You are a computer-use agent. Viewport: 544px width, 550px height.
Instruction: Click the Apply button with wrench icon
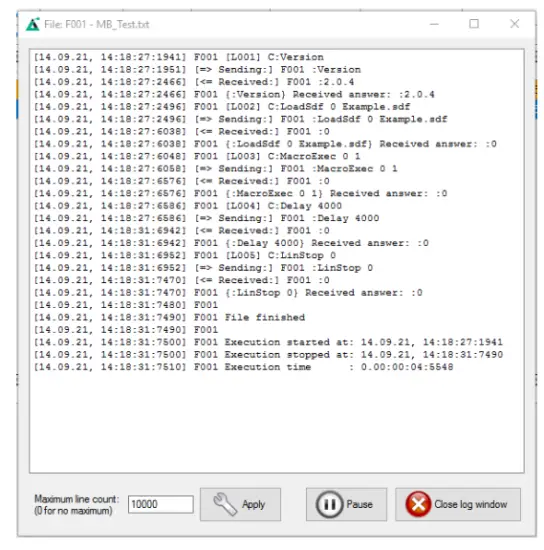coord(240,504)
